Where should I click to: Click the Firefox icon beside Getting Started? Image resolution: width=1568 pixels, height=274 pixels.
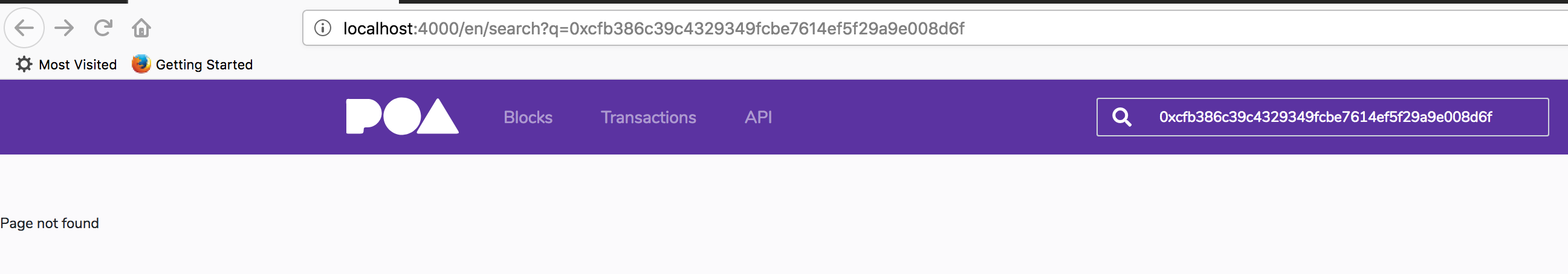141,64
